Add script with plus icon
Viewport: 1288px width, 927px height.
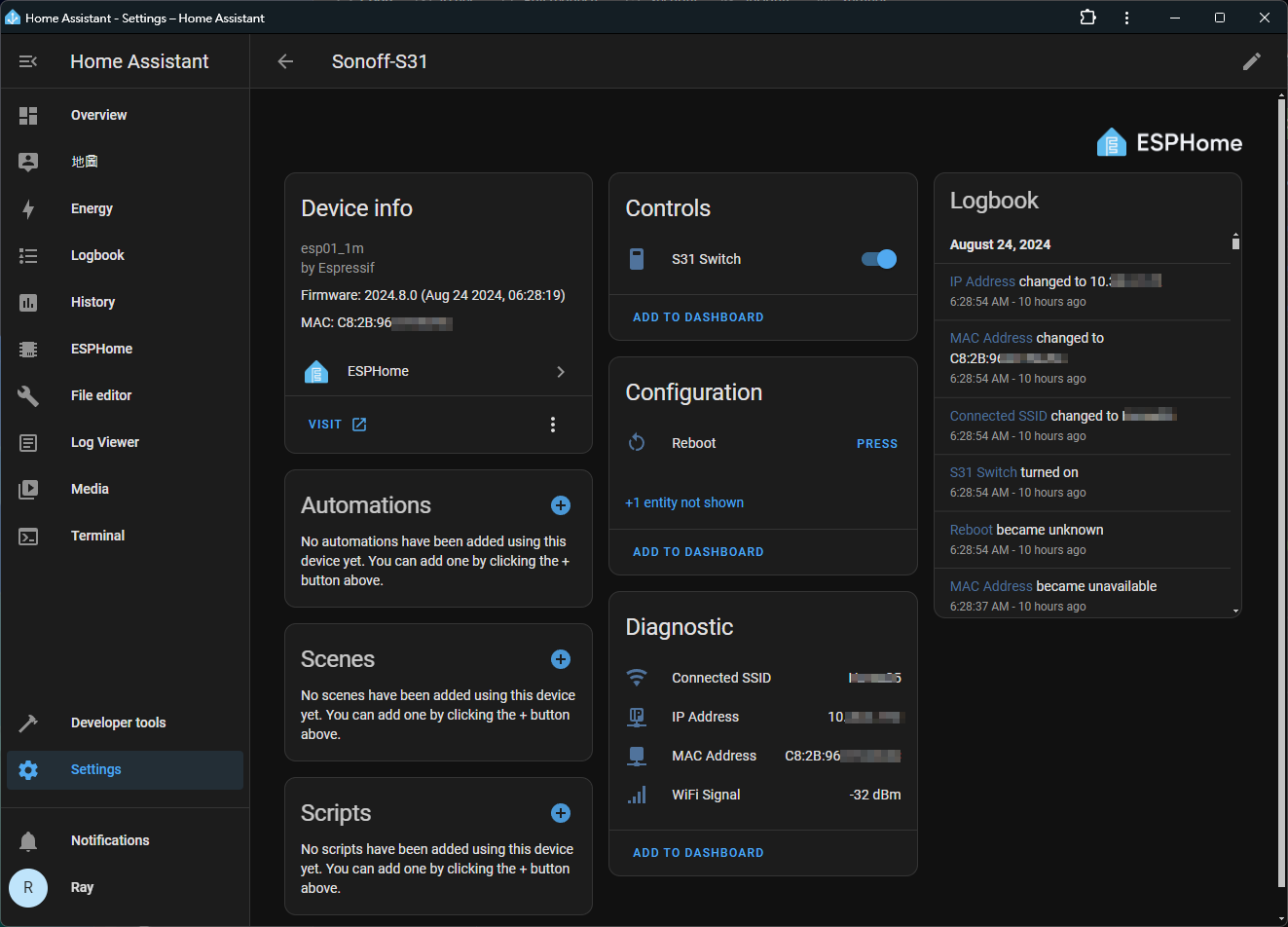(561, 813)
